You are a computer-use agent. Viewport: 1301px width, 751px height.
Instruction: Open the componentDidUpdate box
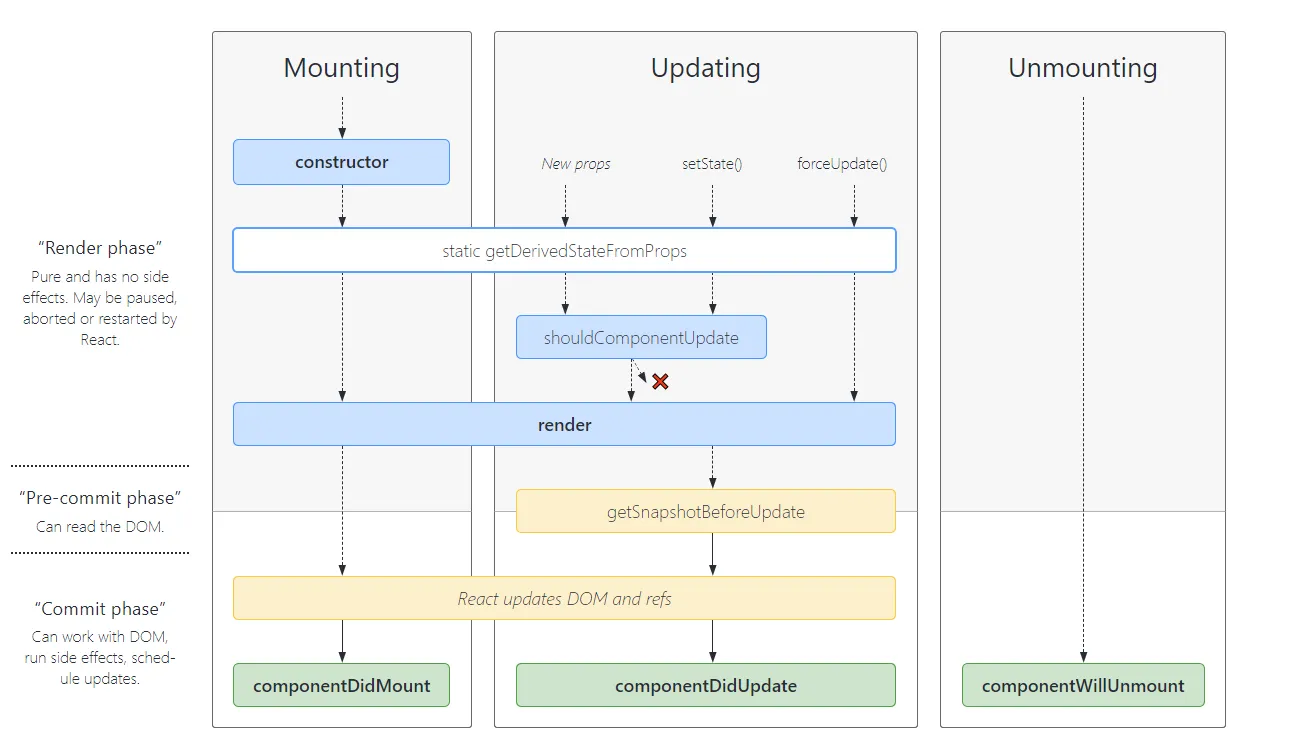(x=705, y=685)
